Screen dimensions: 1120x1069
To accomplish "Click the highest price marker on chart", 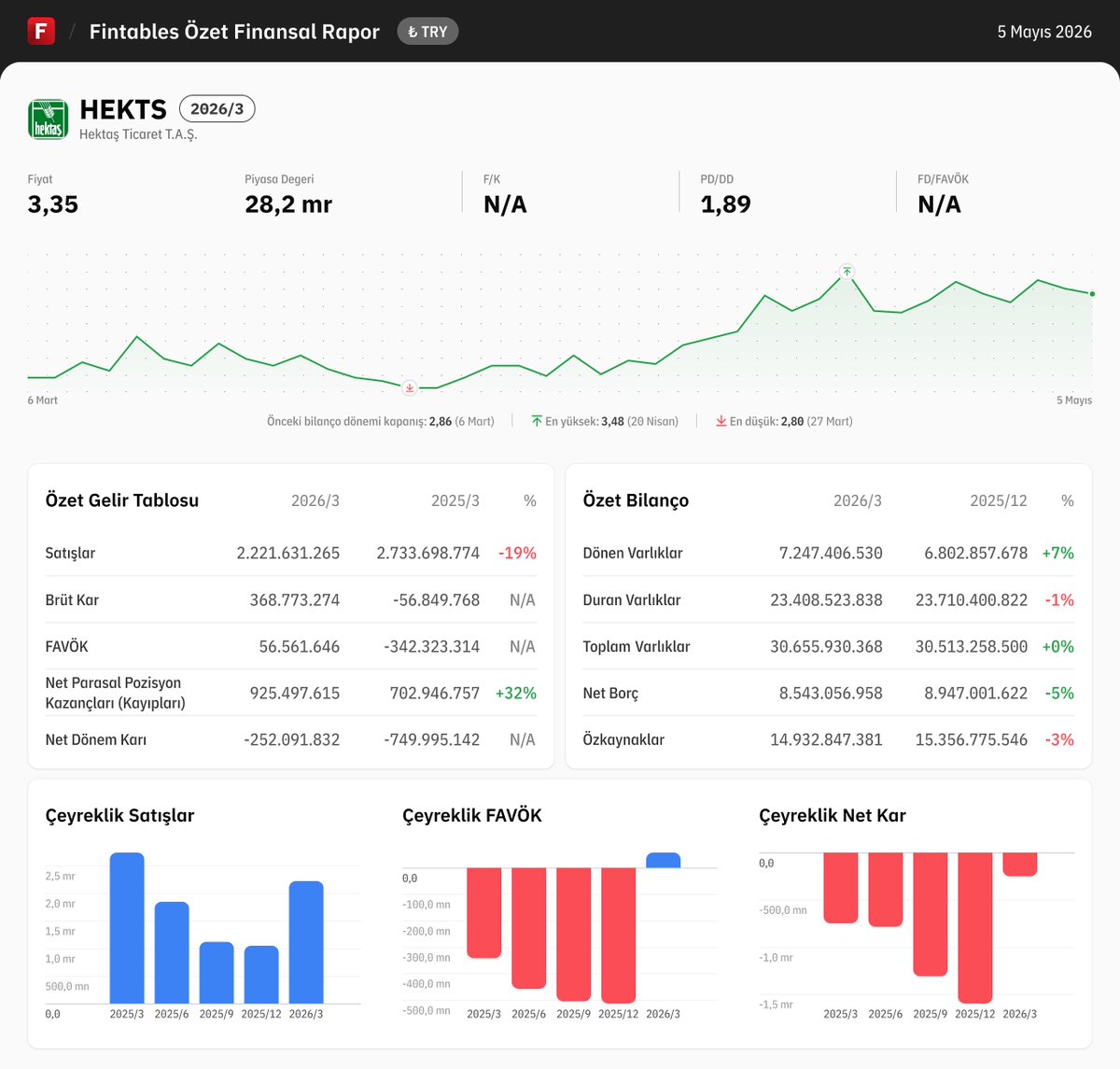I will click(847, 272).
